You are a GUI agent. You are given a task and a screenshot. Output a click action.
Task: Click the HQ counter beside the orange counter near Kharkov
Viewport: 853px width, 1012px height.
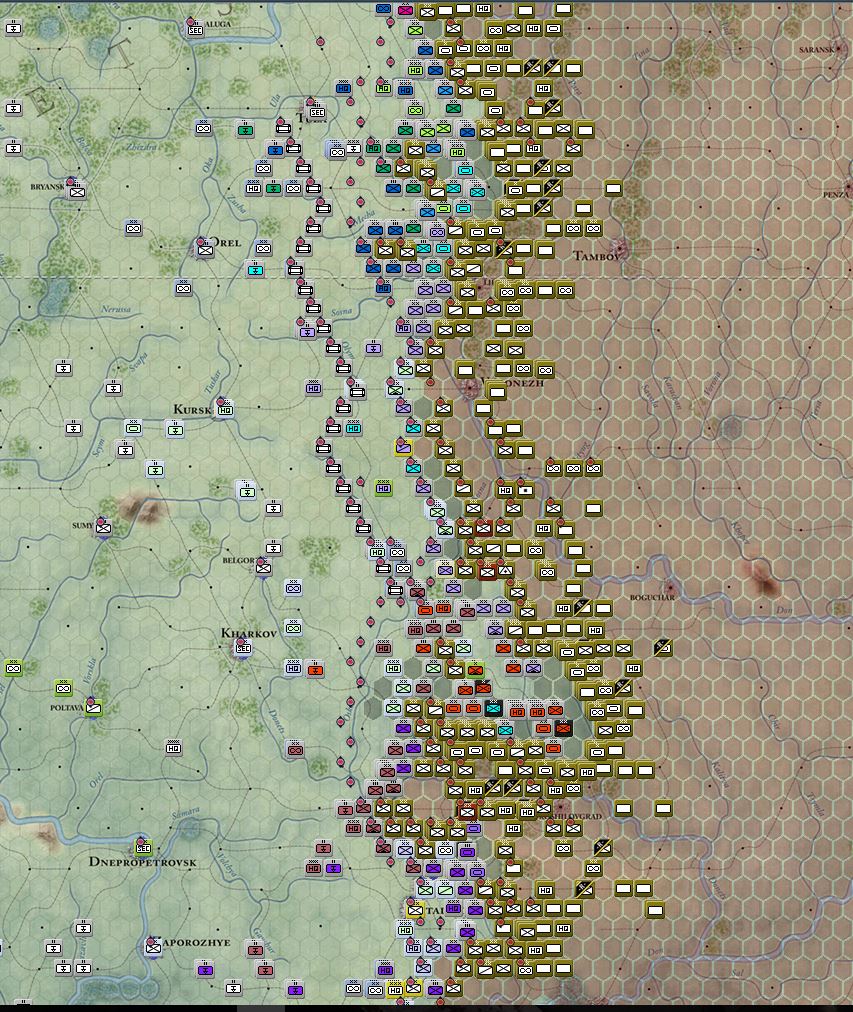point(294,668)
